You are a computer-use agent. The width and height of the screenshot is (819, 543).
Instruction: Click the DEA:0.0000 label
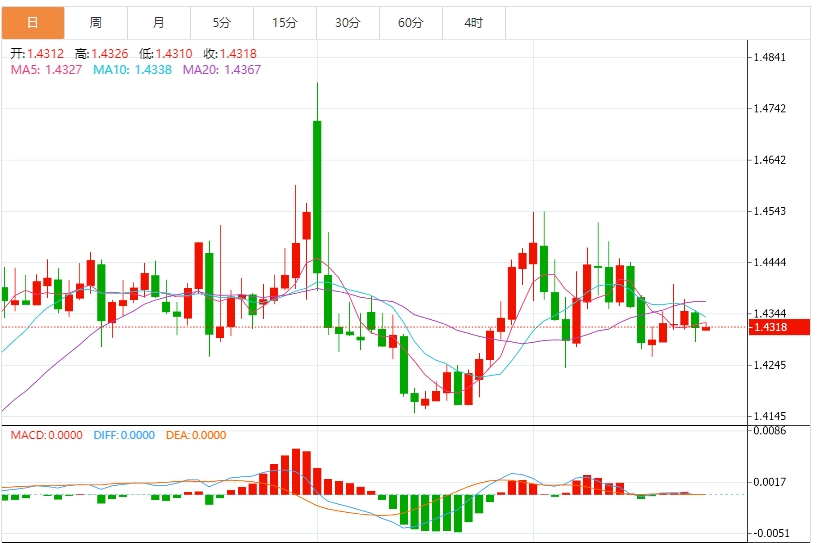pos(196,435)
